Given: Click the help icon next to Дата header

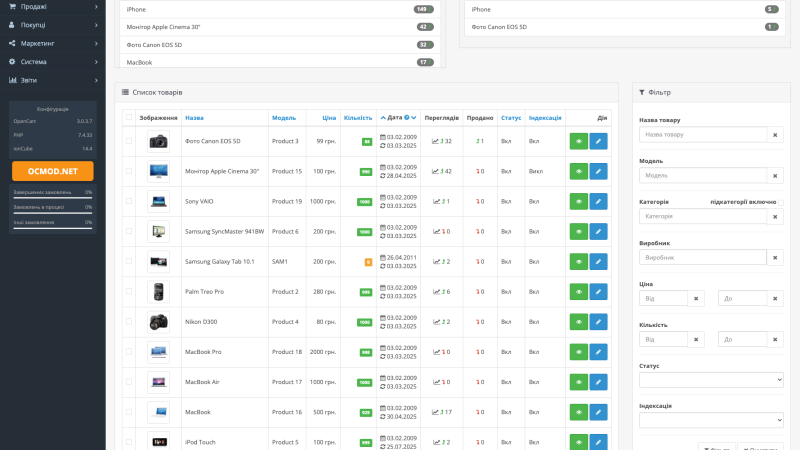Looking at the screenshot, I should tap(407, 117).
